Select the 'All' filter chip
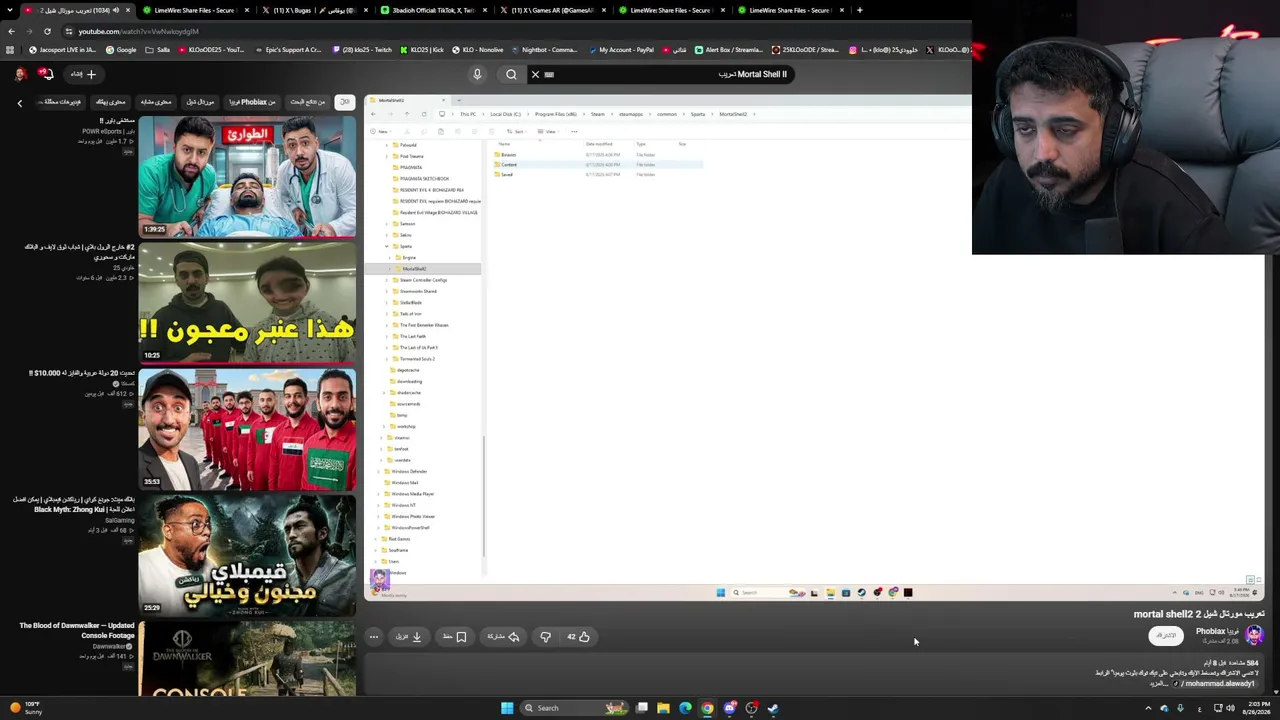 point(344,102)
